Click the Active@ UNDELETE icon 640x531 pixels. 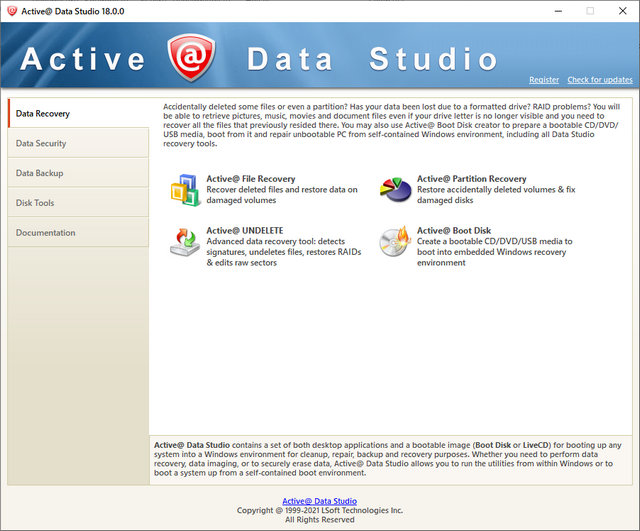pyautogui.click(x=185, y=241)
